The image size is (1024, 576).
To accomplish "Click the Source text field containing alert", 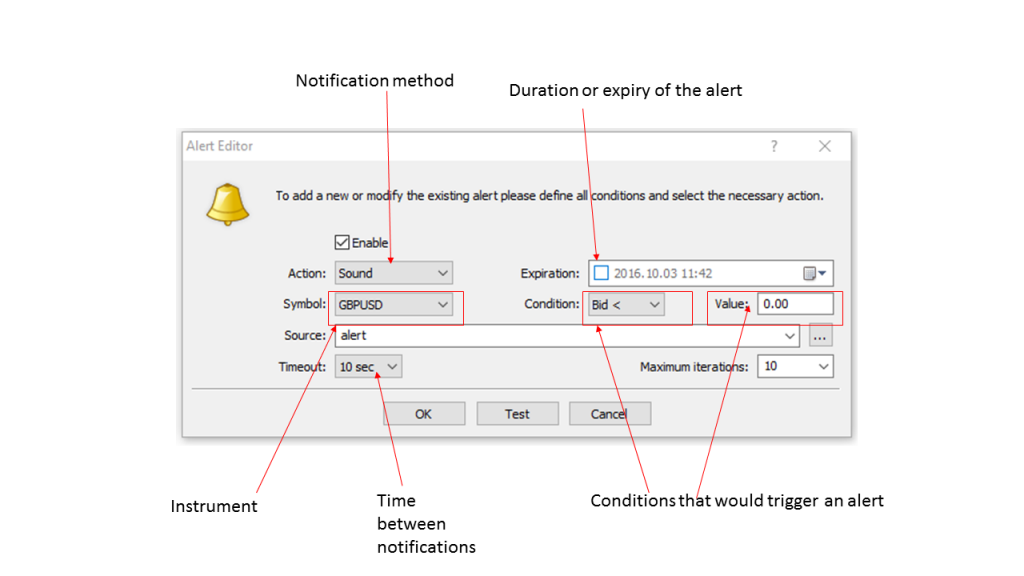I will pos(560,336).
